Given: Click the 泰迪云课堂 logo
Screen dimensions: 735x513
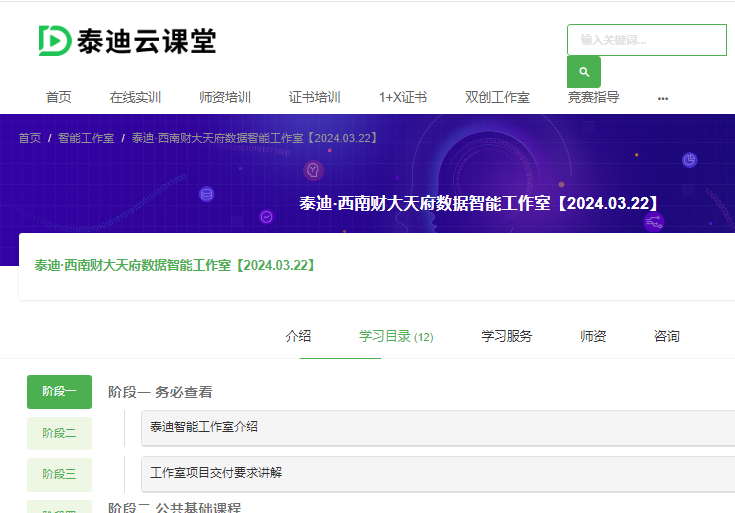Looking at the screenshot, I should coord(128,41).
